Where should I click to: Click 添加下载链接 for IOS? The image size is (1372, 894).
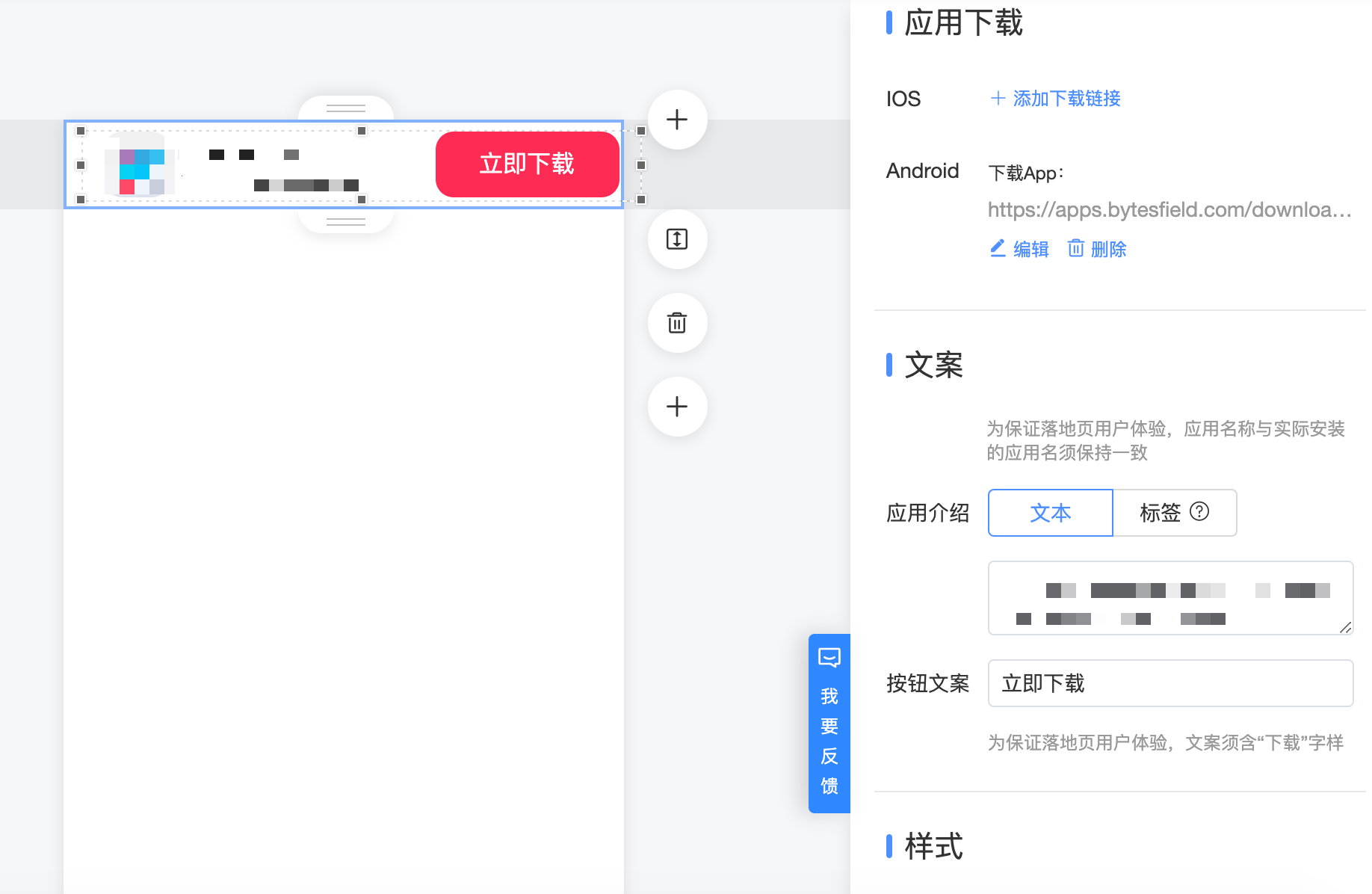(1066, 98)
